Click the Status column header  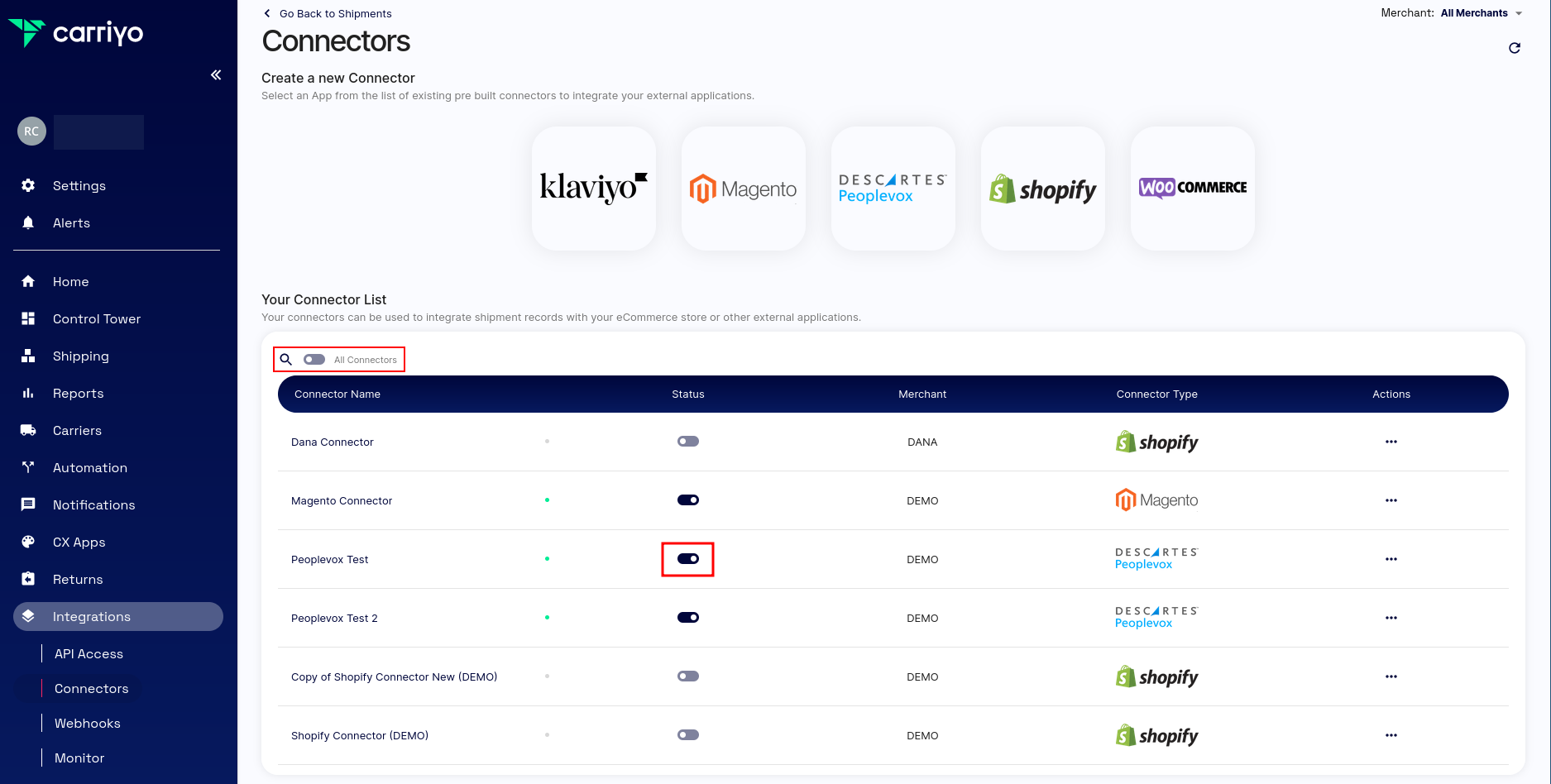[x=688, y=394]
